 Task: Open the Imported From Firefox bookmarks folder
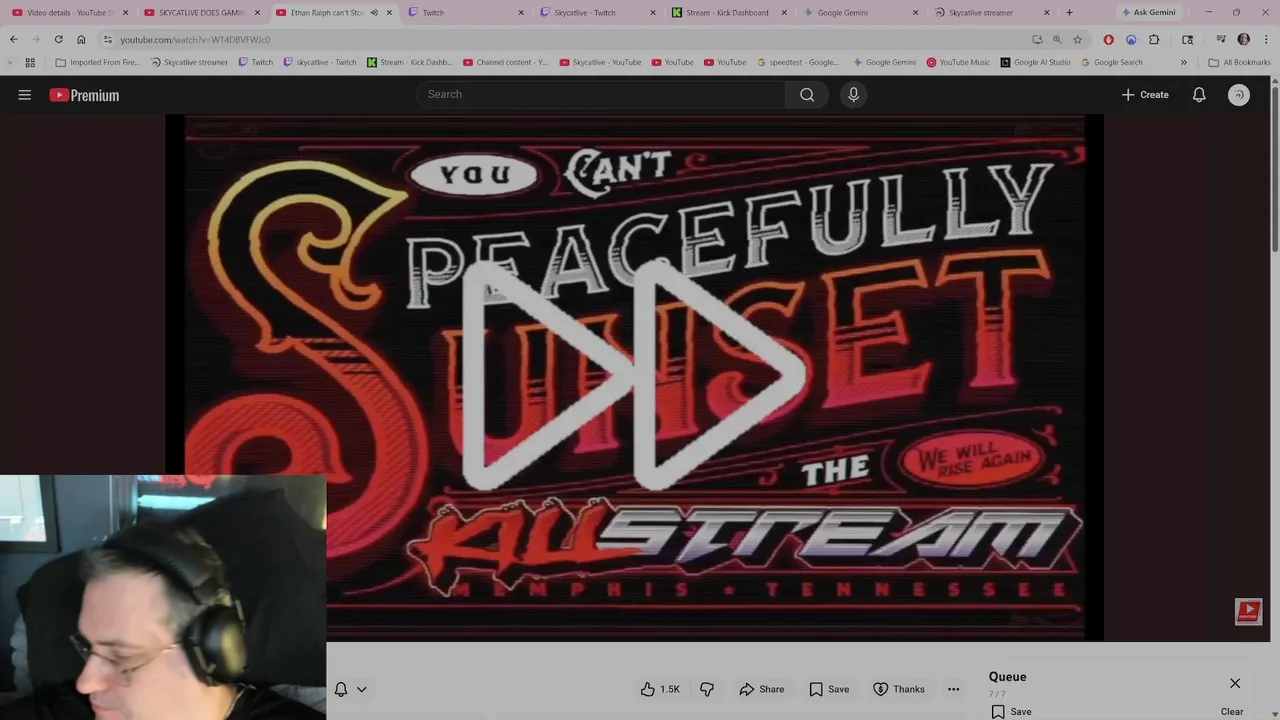(x=98, y=62)
